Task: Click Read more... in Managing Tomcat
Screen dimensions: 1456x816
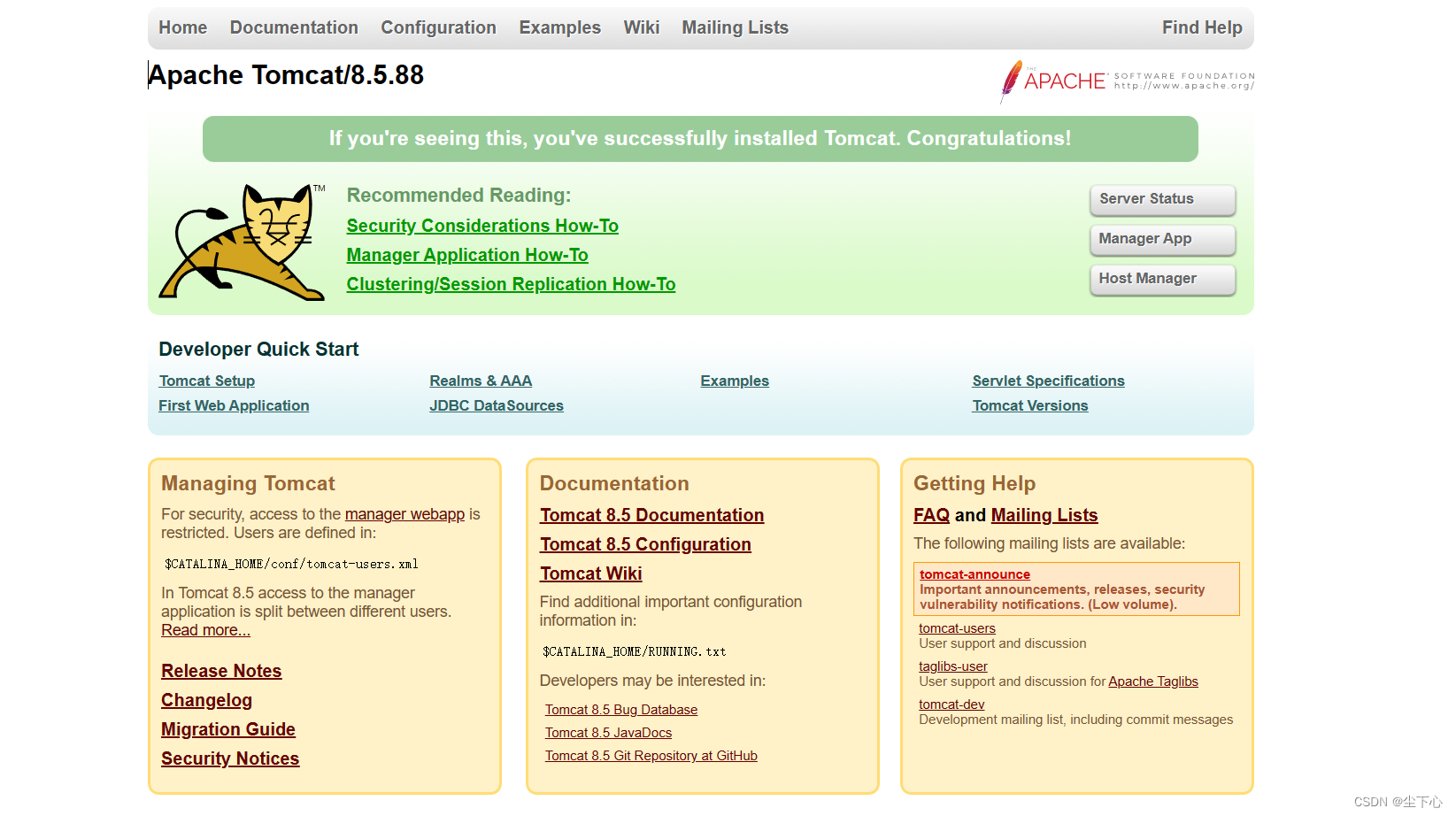Action: pyautogui.click(x=205, y=630)
